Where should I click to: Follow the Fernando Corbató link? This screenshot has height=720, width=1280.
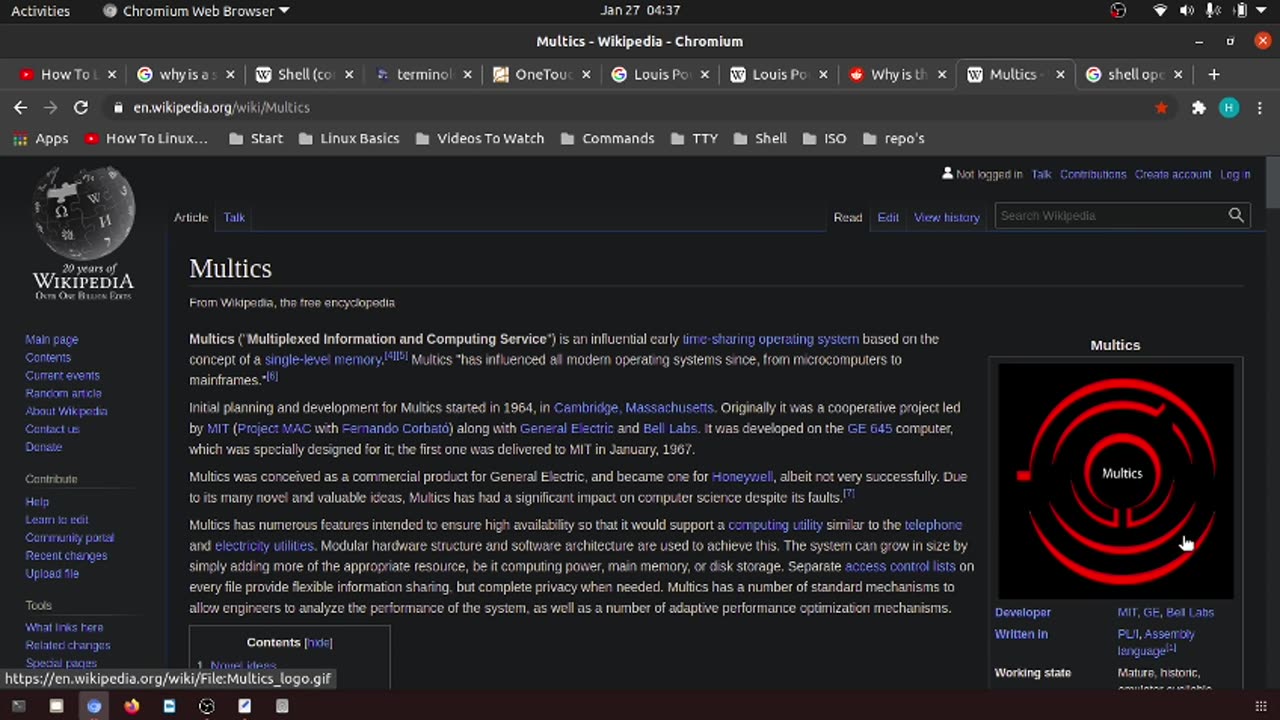click(x=397, y=428)
